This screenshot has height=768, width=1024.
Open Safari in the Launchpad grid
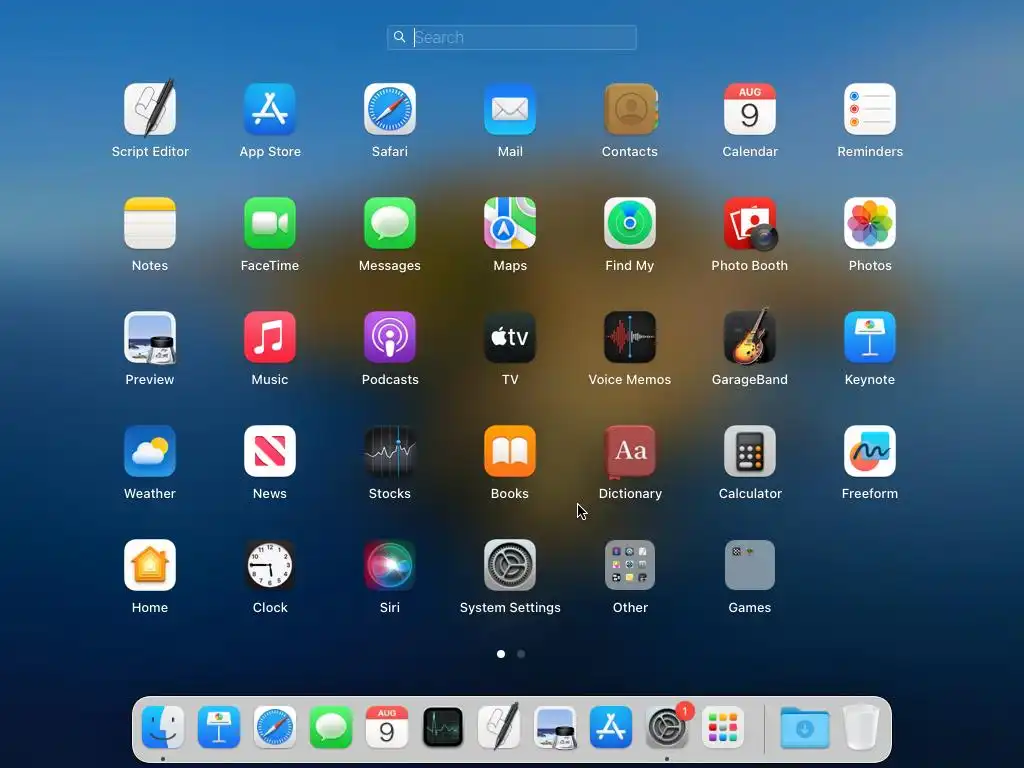click(390, 108)
